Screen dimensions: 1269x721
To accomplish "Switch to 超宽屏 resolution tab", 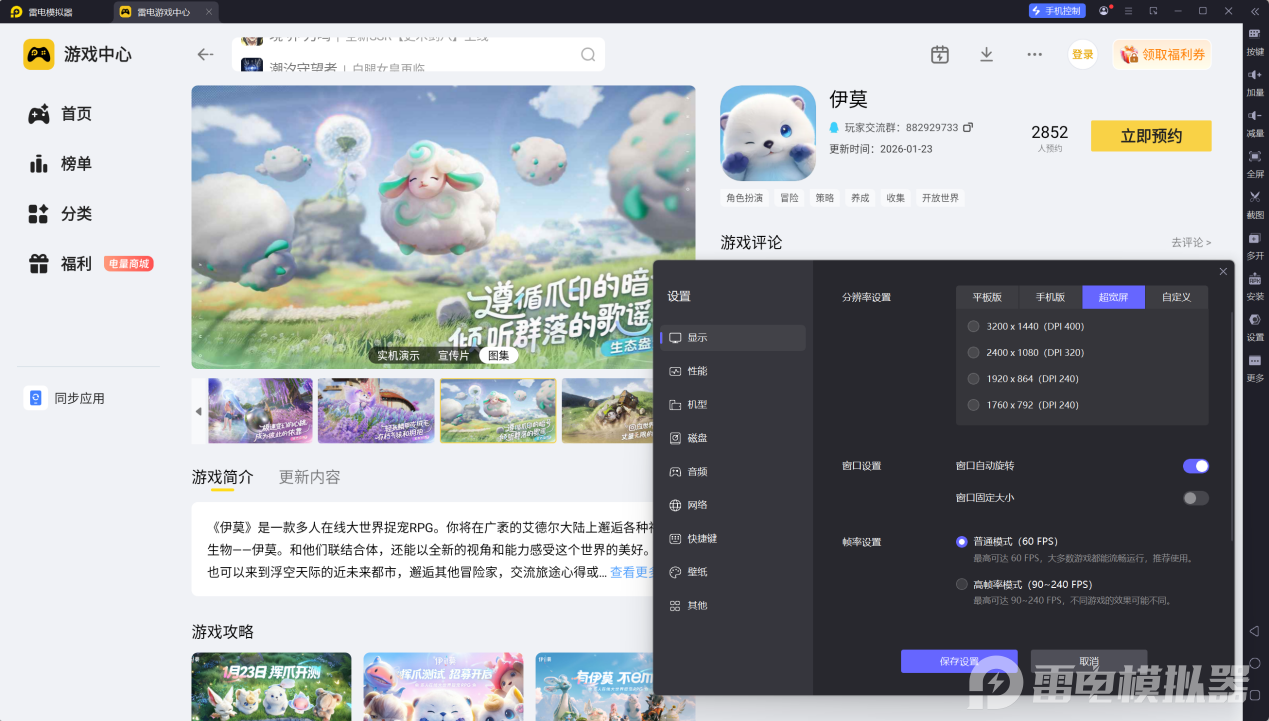I will point(1113,297).
